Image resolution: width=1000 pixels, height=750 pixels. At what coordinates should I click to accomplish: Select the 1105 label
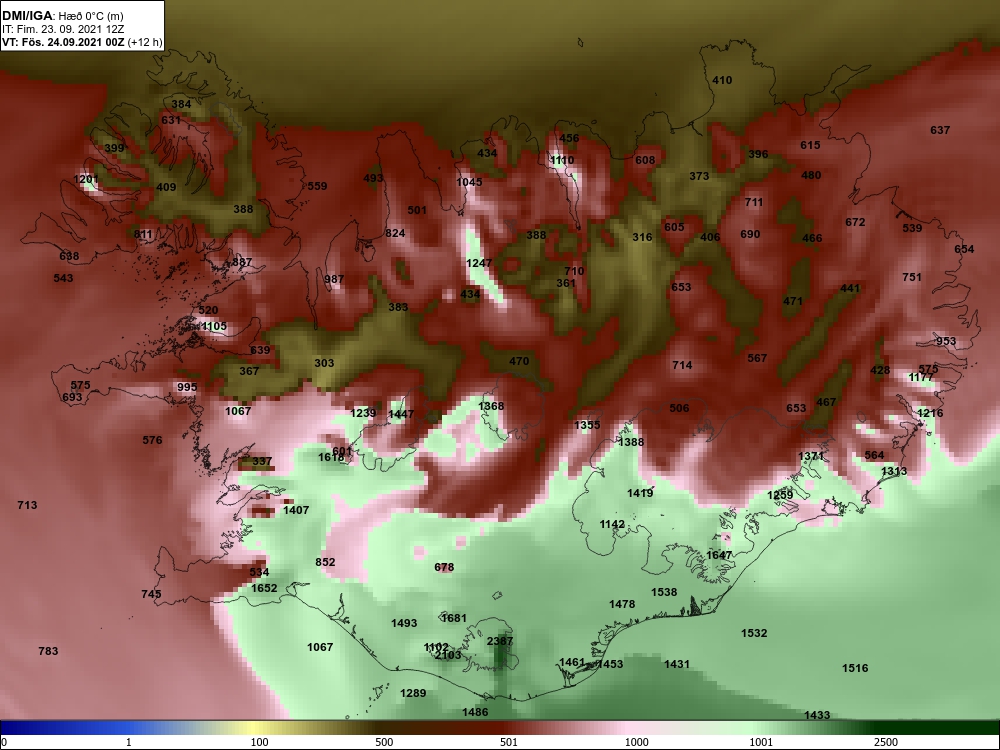[x=214, y=327]
